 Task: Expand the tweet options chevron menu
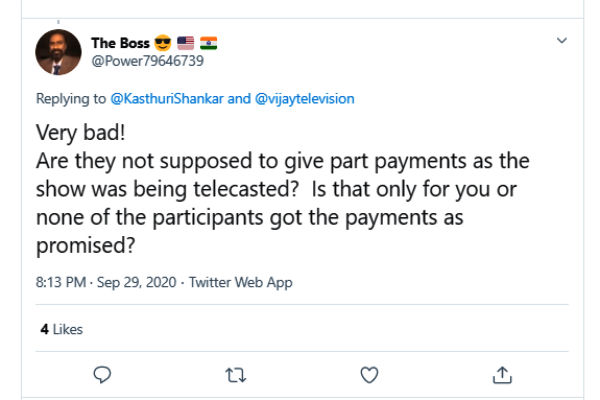[x=562, y=41]
